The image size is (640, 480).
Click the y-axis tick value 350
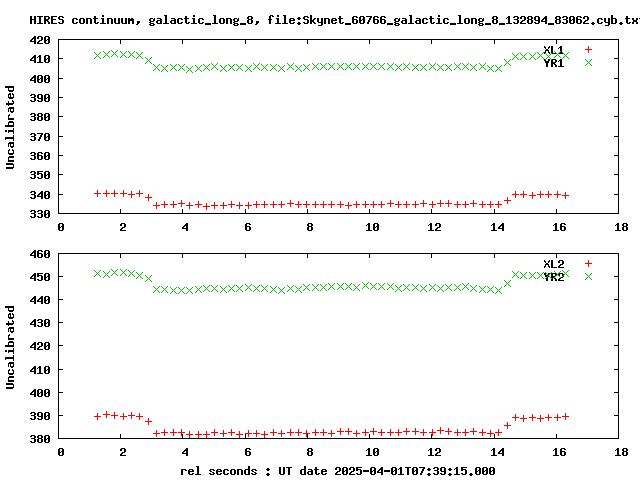(x=40, y=175)
